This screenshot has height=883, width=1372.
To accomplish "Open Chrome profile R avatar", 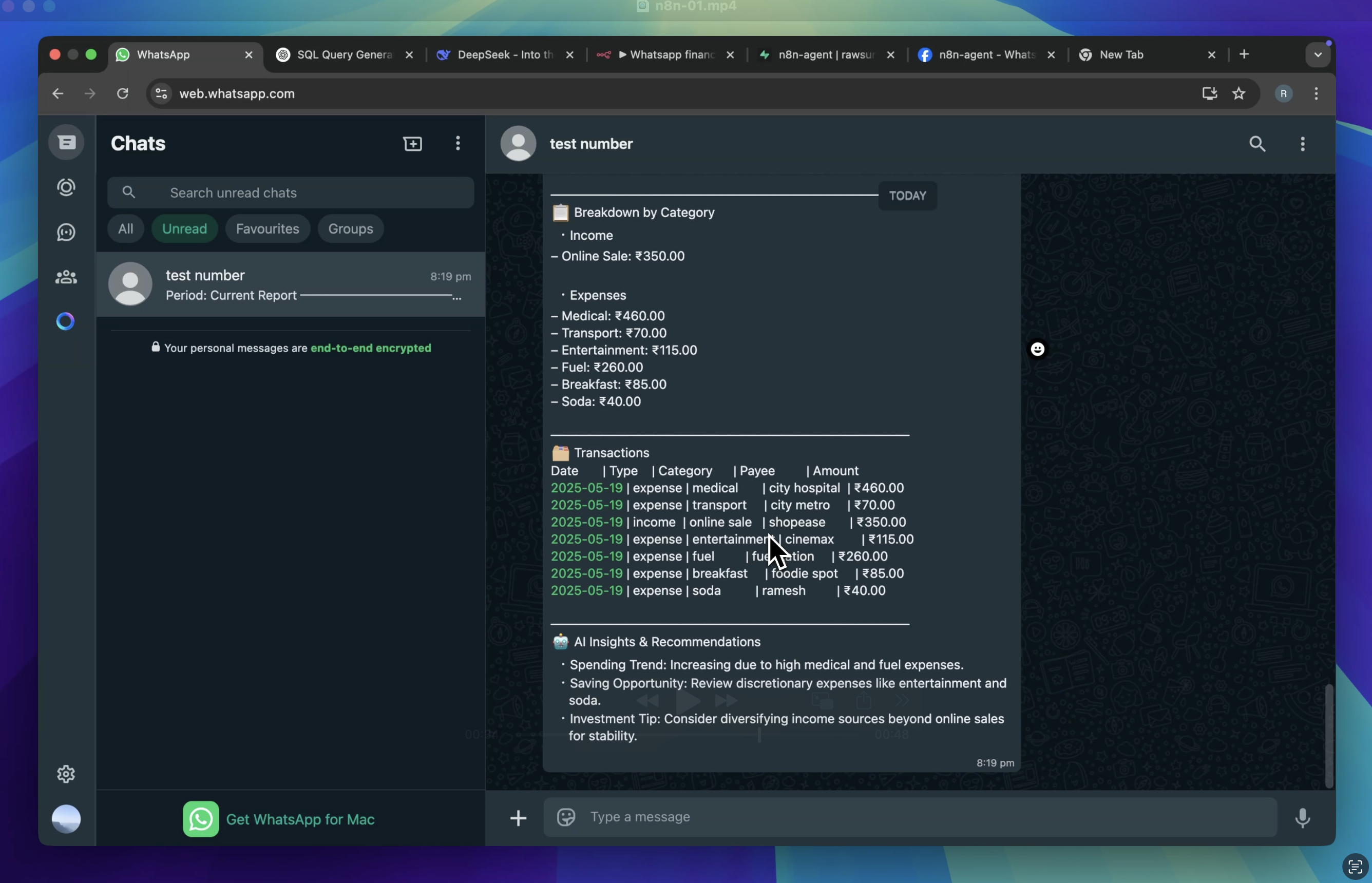I will click(x=1284, y=93).
